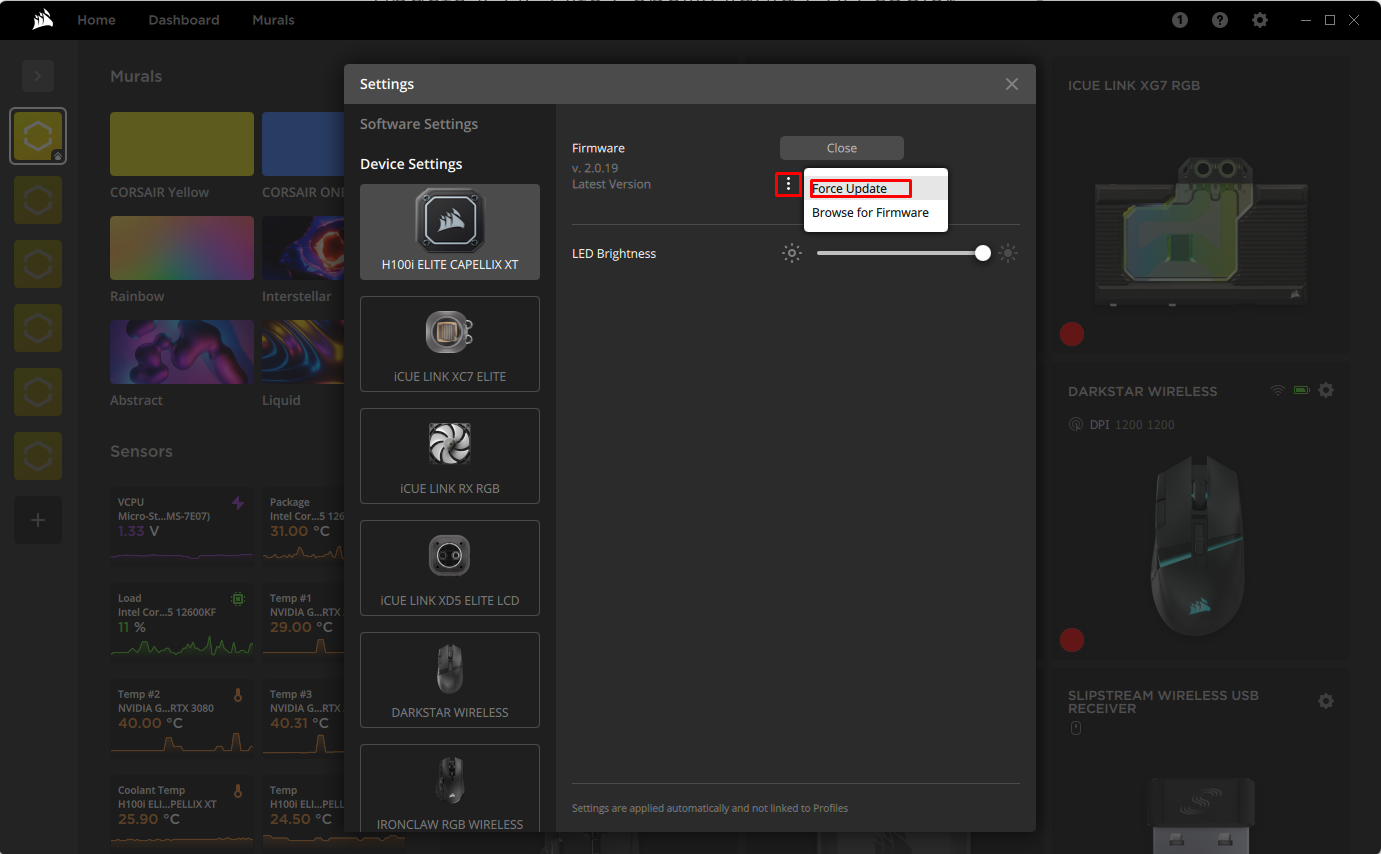This screenshot has width=1381, height=854.
Task: Select iCUE LINK XC7 ELITE device
Action: coord(450,344)
